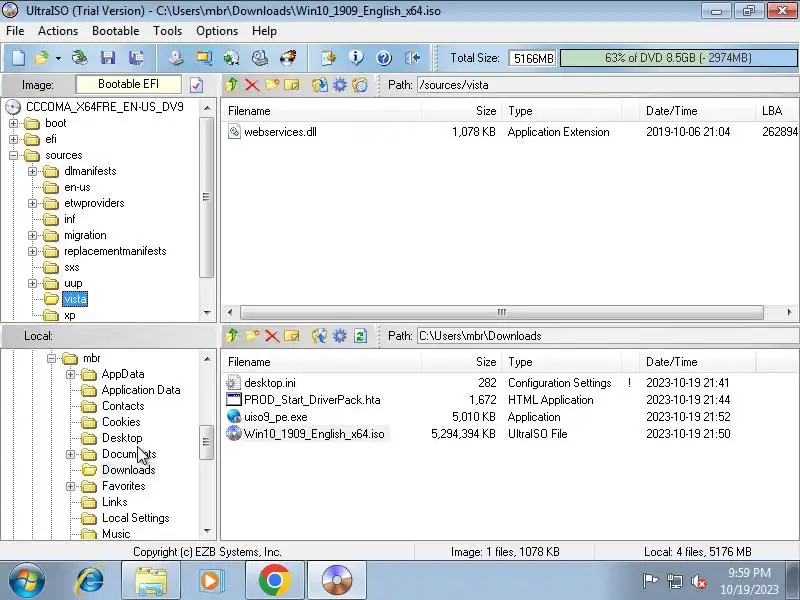
Task: Click the Open image file folder icon
Action: coord(41,58)
